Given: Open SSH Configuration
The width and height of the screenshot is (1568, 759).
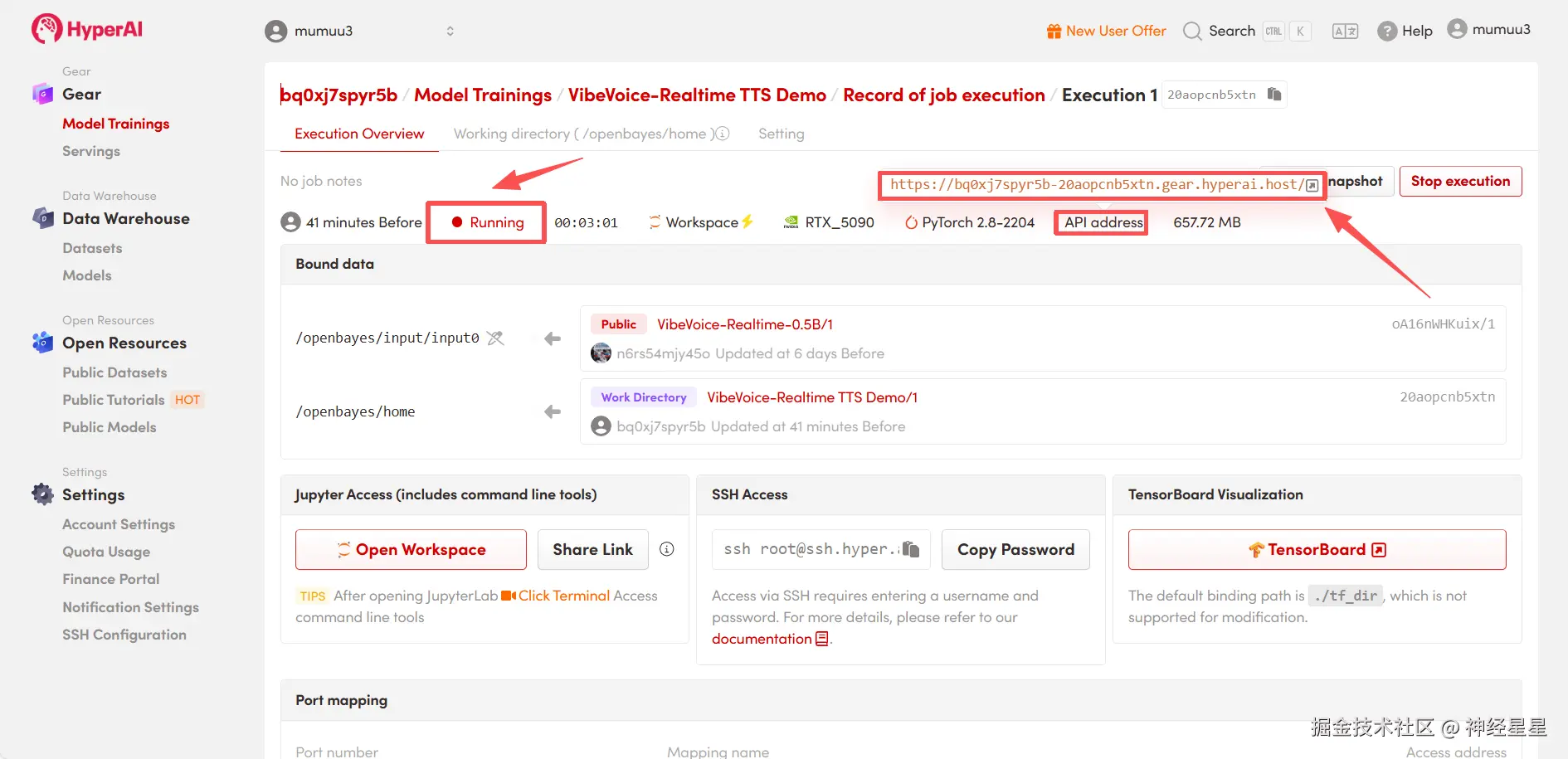Looking at the screenshot, I should click(124, 635).
